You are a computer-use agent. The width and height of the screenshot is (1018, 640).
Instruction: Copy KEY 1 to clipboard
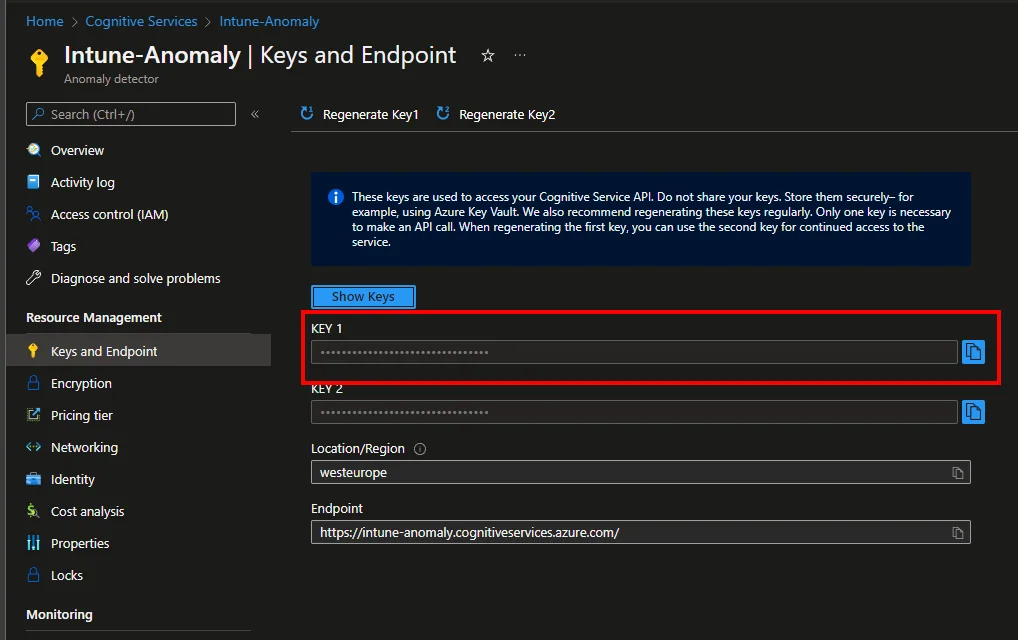973,352
